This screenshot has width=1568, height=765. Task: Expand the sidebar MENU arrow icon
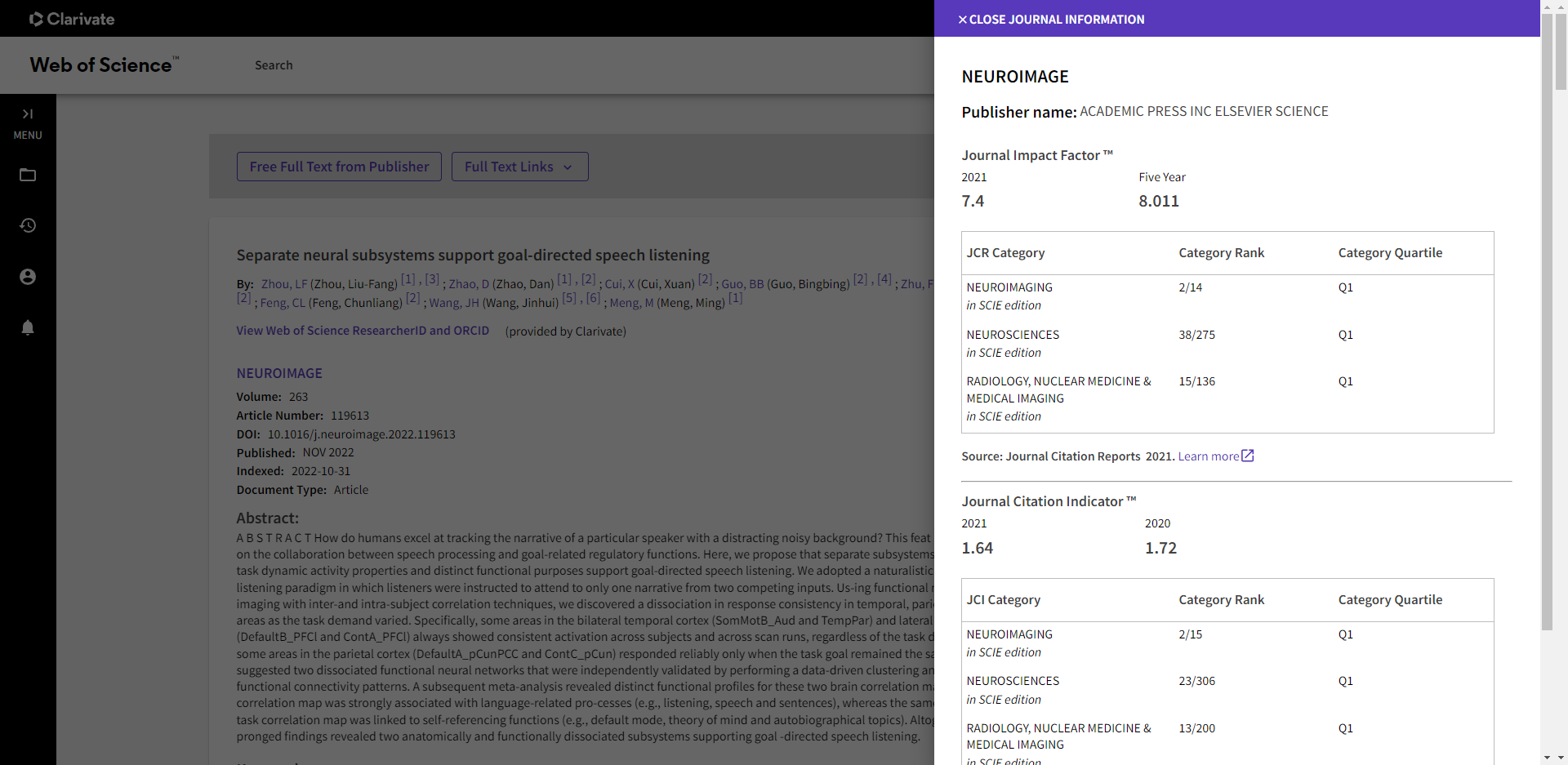(28, 114)
